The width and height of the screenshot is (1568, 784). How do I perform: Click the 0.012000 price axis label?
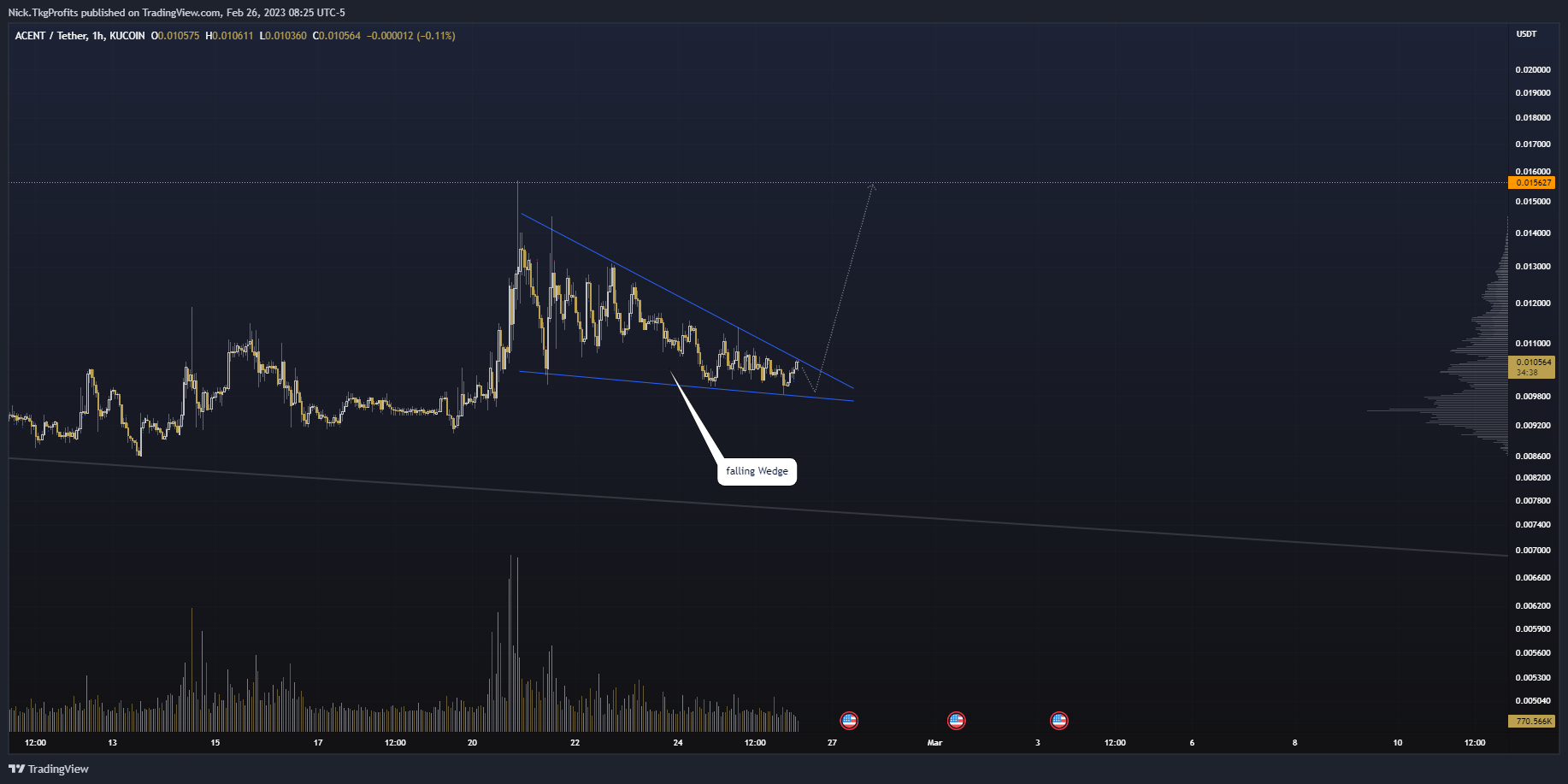point(1533,304)
